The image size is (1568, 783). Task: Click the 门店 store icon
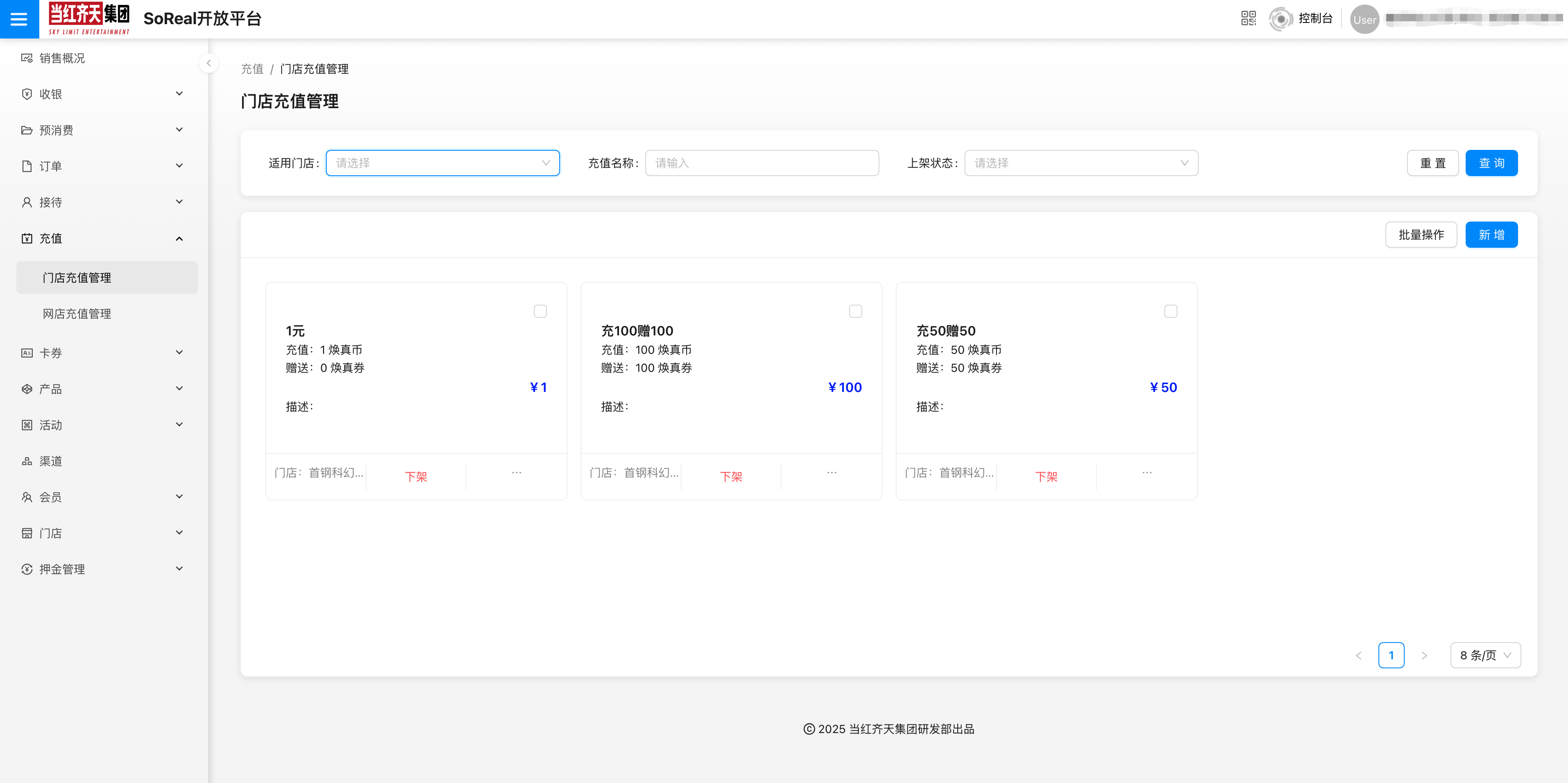[x=27, y=533]
